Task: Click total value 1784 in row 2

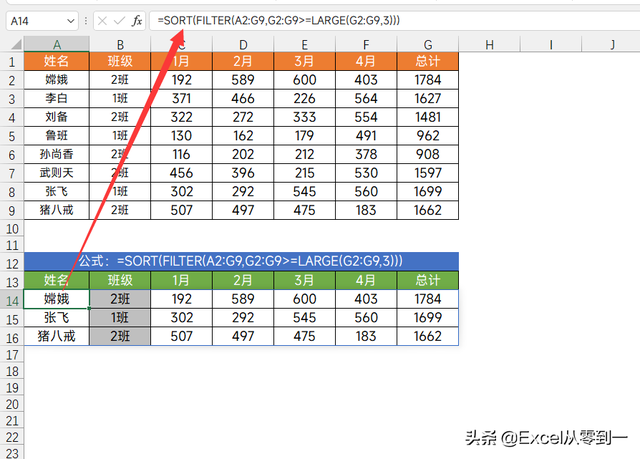Action: pos(428,80)
